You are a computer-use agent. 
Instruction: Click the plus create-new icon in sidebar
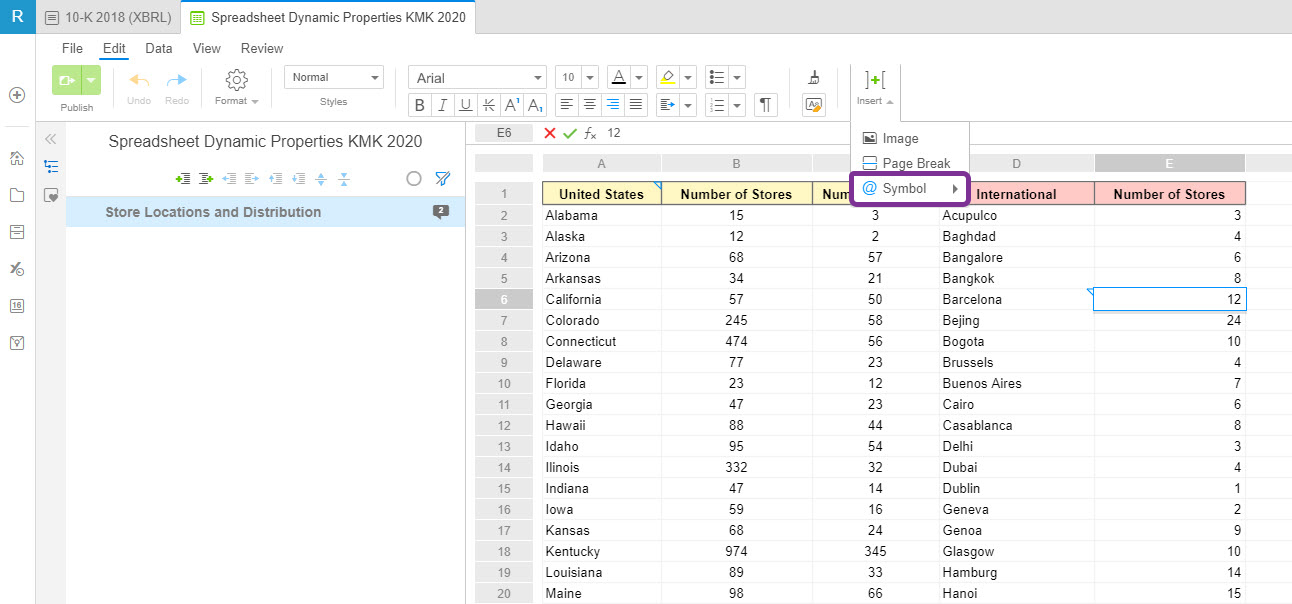17,94
